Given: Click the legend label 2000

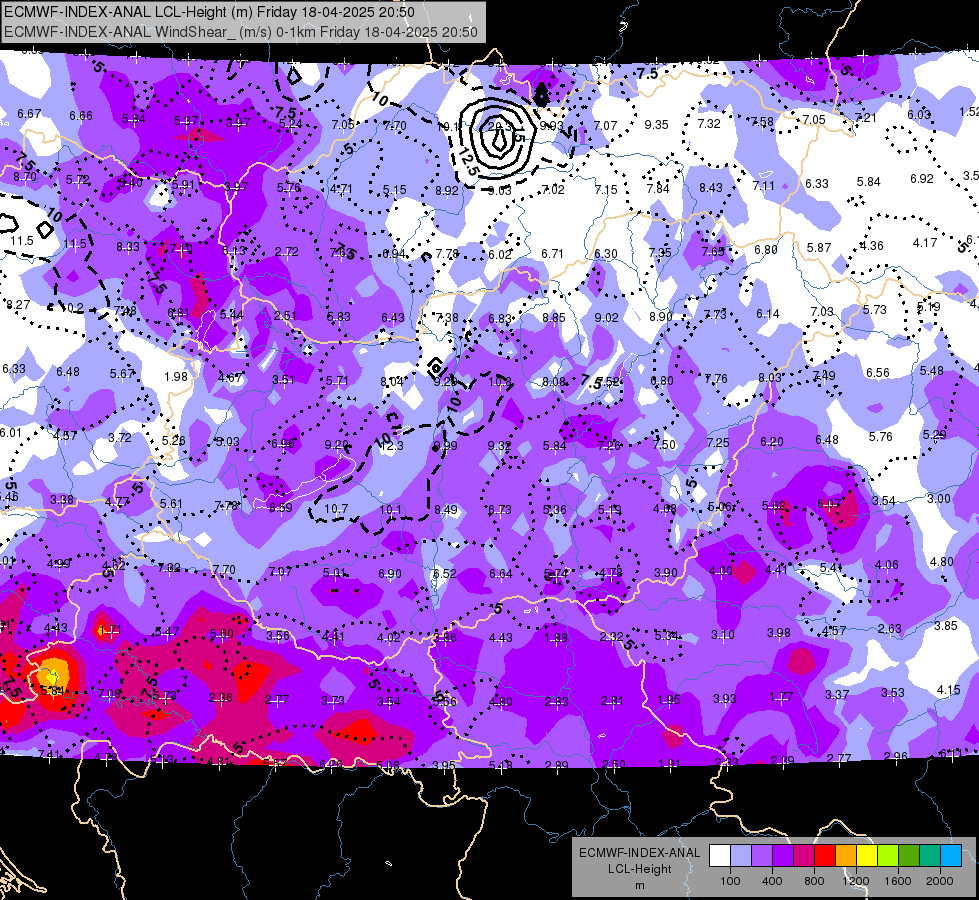Looking at the screenshot, I should pyautogui.click(x=940, y=881).
